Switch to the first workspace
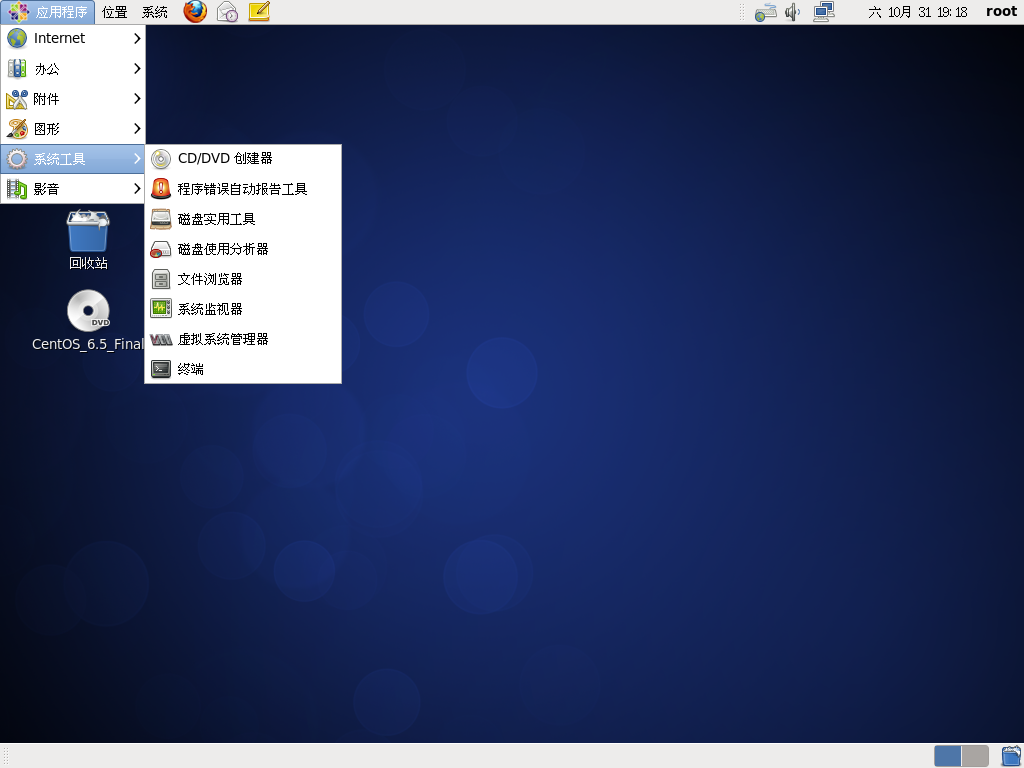Image resolution: width=1024 pixels, height=768 pixels. (x=948, y=756)
